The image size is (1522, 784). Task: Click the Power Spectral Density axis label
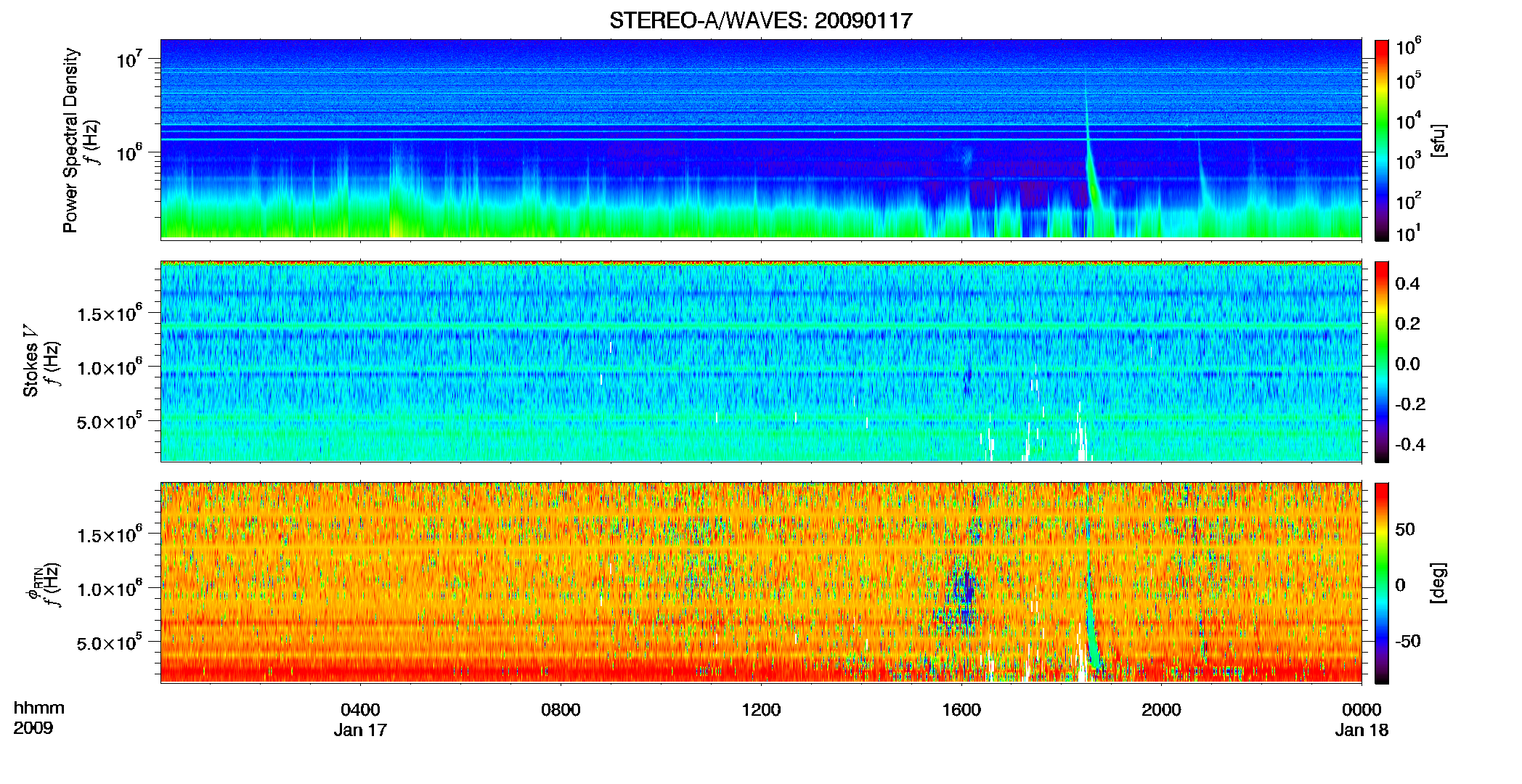[70, 140]
